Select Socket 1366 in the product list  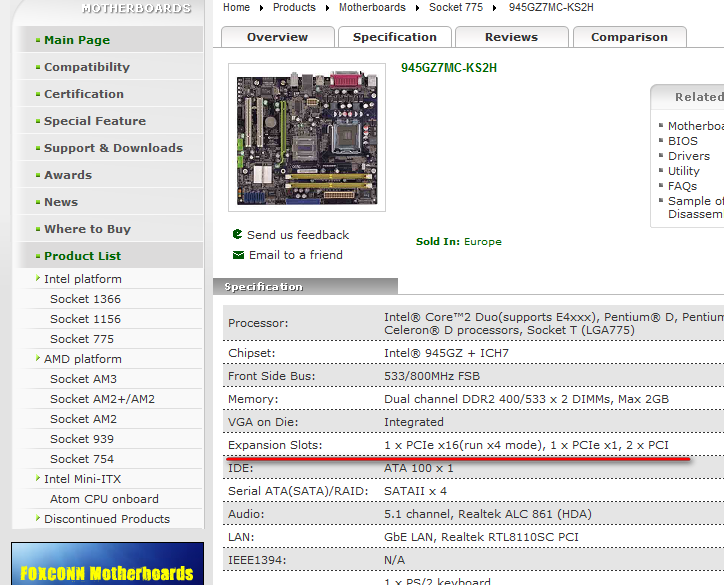click(85, 299)
